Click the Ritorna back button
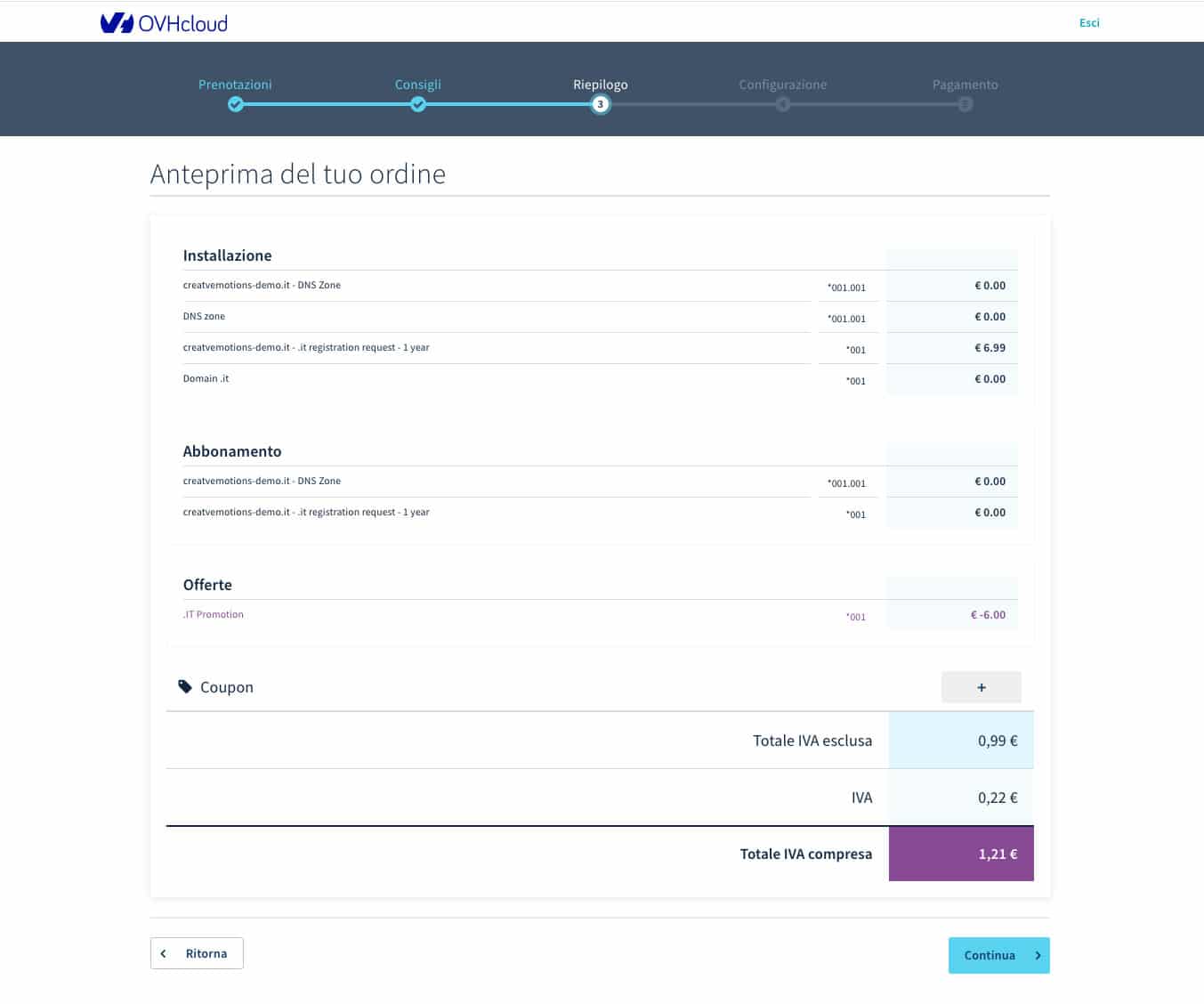The image size is (1204, 1004). point(197,953)
